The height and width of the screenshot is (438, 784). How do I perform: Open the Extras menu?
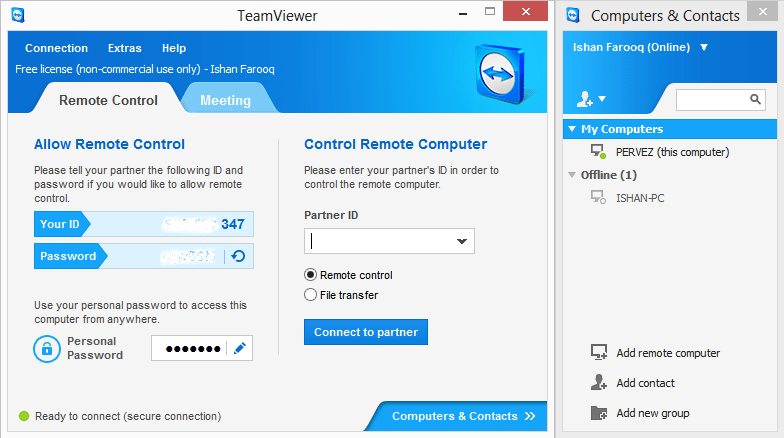click(x=124, y=48)
